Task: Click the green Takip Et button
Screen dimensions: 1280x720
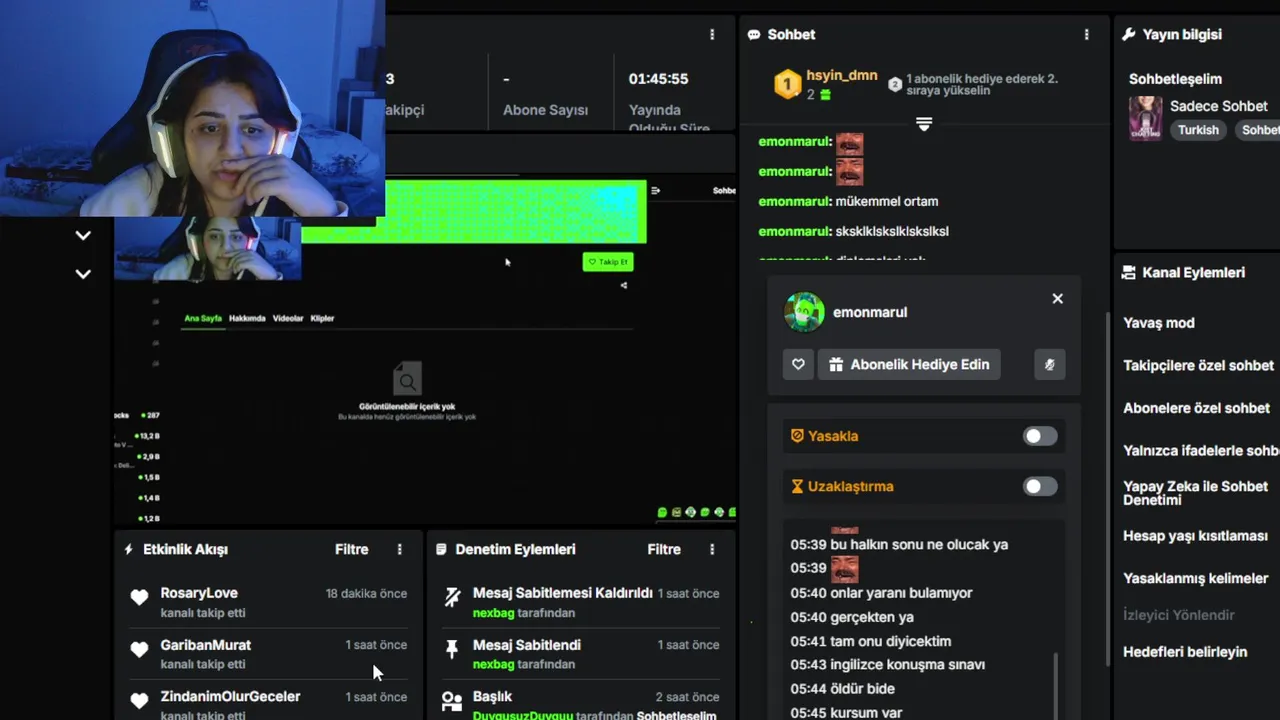Action: [x=608, y=262]
